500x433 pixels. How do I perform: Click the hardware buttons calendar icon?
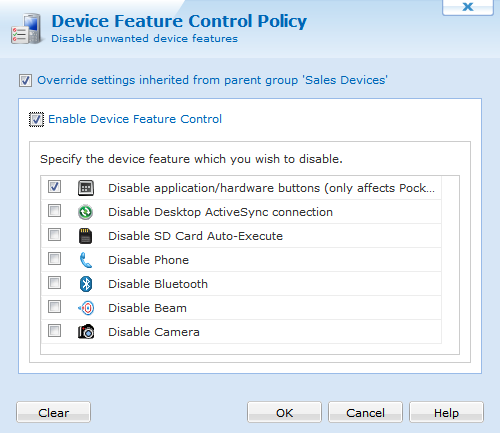[86, 188]
